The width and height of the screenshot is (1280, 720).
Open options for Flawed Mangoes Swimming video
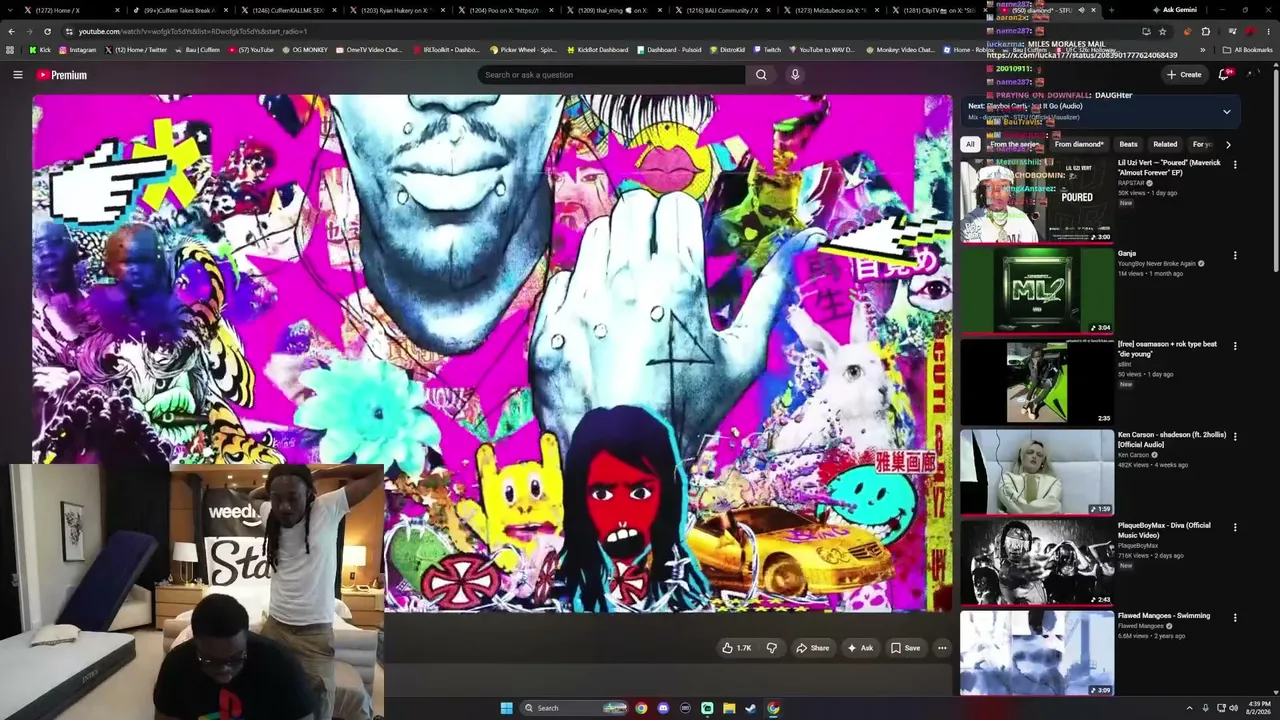tap(1235, 618)
